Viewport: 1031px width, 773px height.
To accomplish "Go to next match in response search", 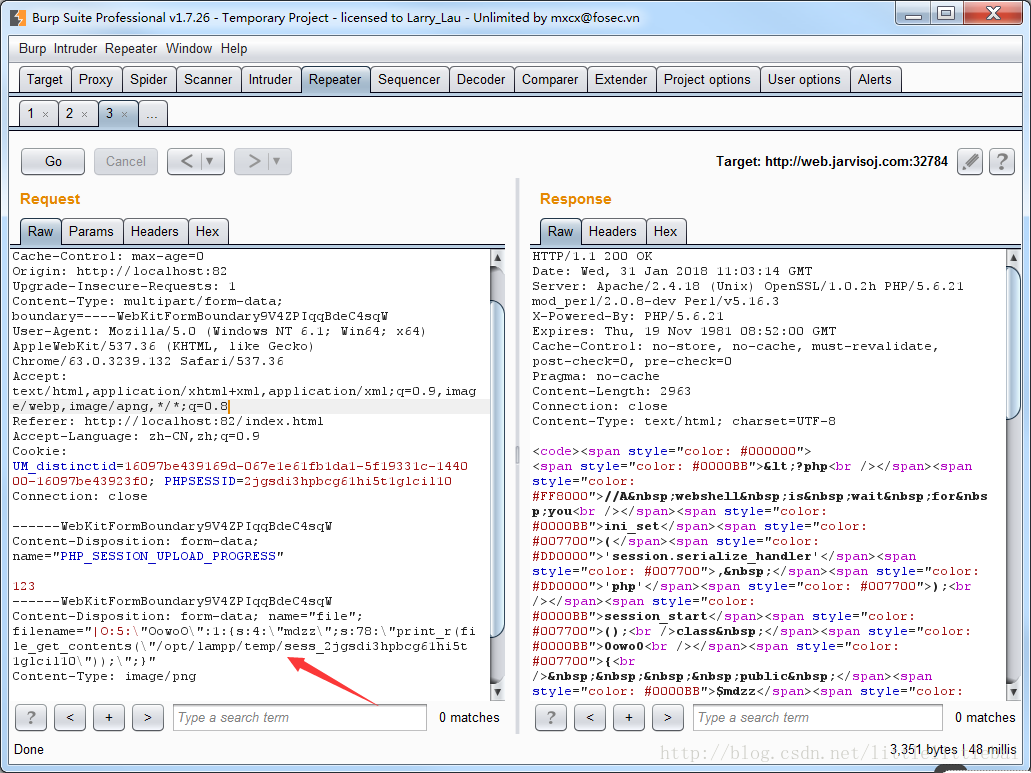I will (668, 717).
